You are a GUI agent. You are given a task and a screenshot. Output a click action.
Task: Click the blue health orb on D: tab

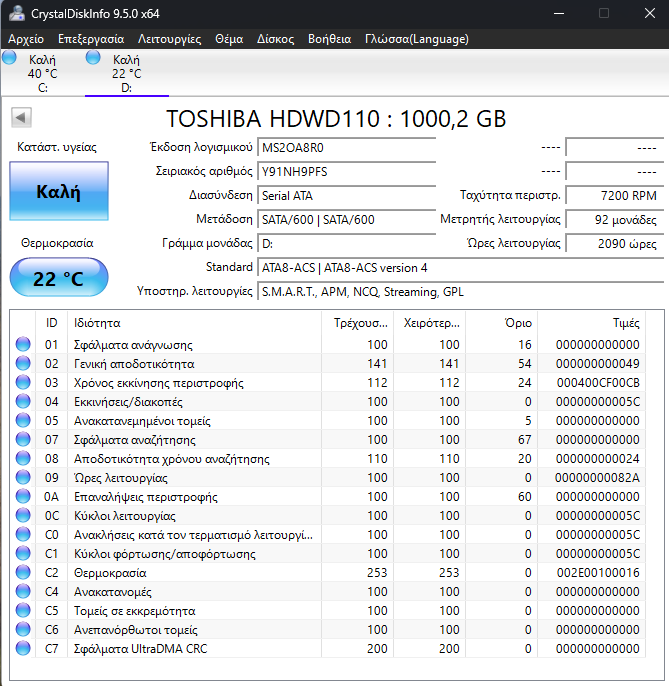point(93,57)
